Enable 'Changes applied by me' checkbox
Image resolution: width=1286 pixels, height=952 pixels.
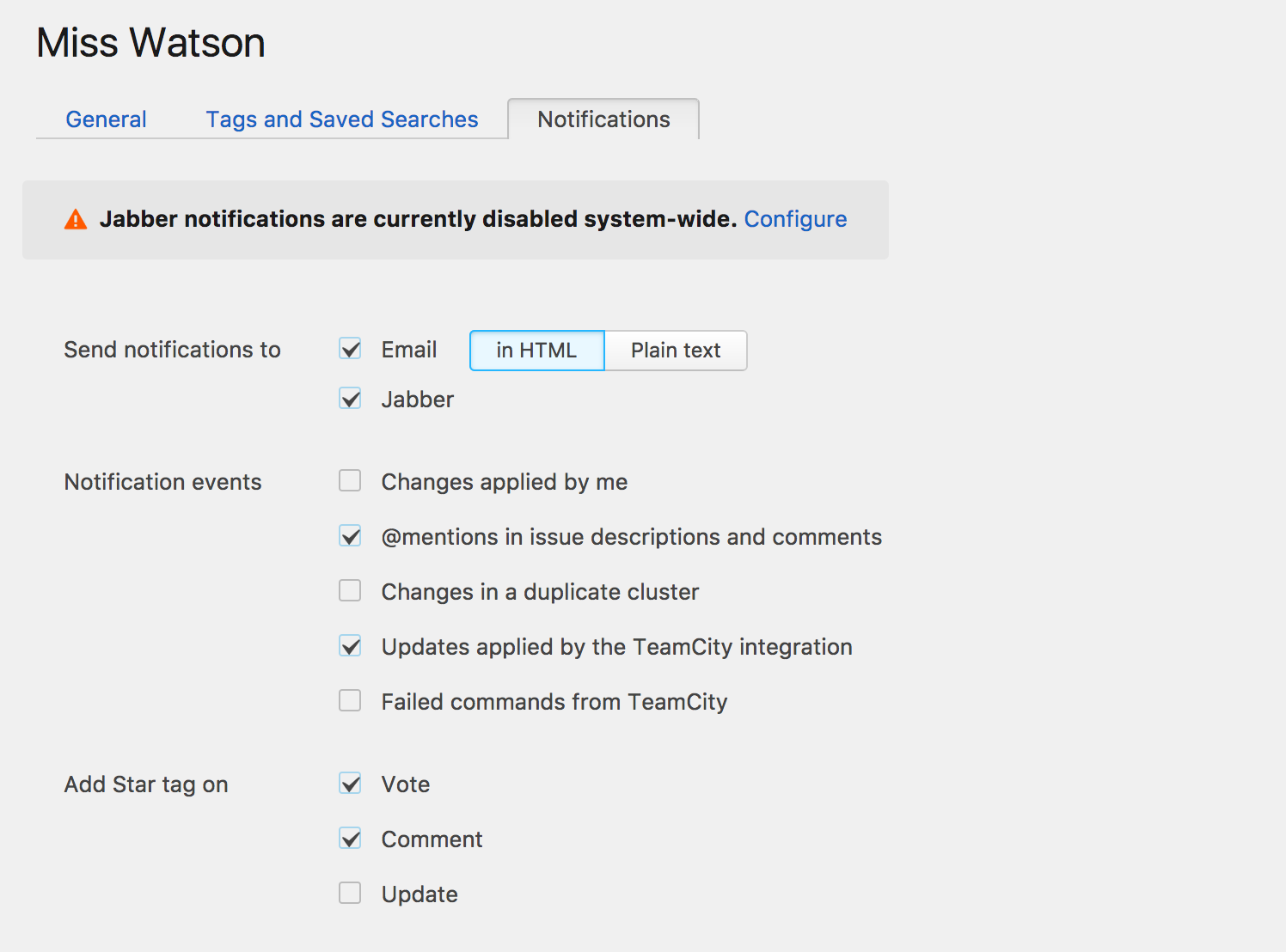pos(350,480)
